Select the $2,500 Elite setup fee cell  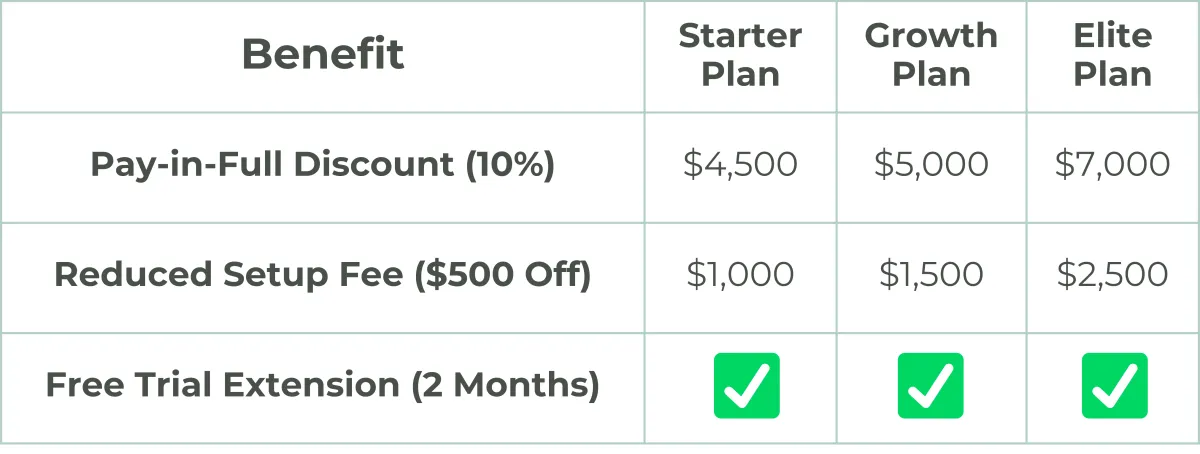[1113, 275]
